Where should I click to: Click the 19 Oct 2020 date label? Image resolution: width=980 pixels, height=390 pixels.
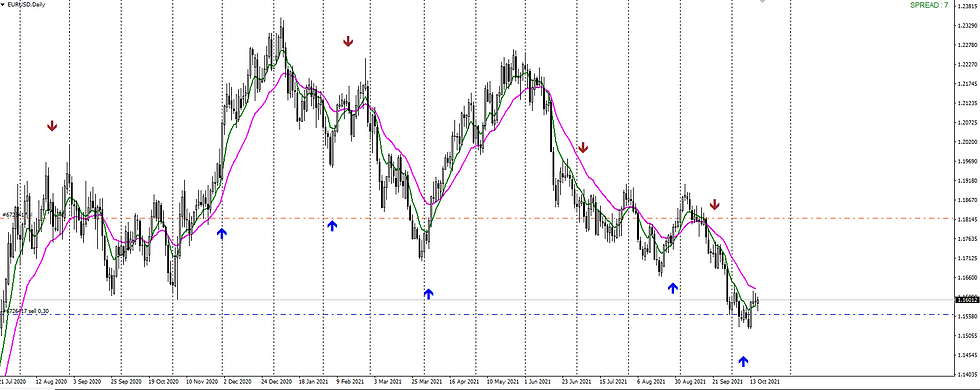coord(164,380)
